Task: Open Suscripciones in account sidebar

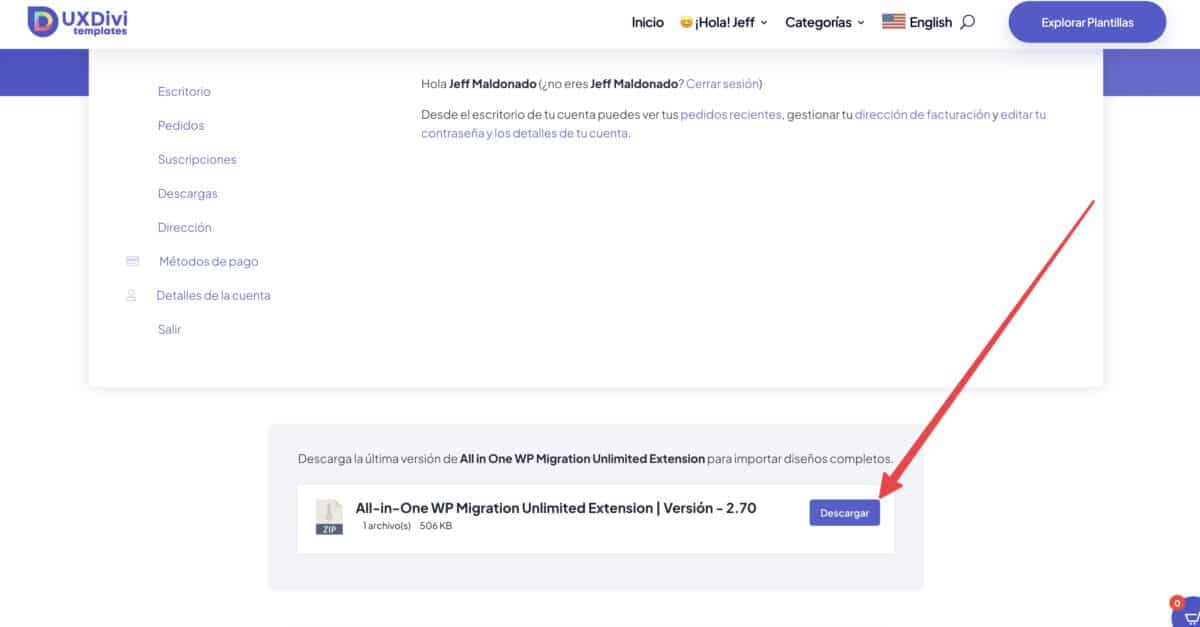Action: point(197,159)
